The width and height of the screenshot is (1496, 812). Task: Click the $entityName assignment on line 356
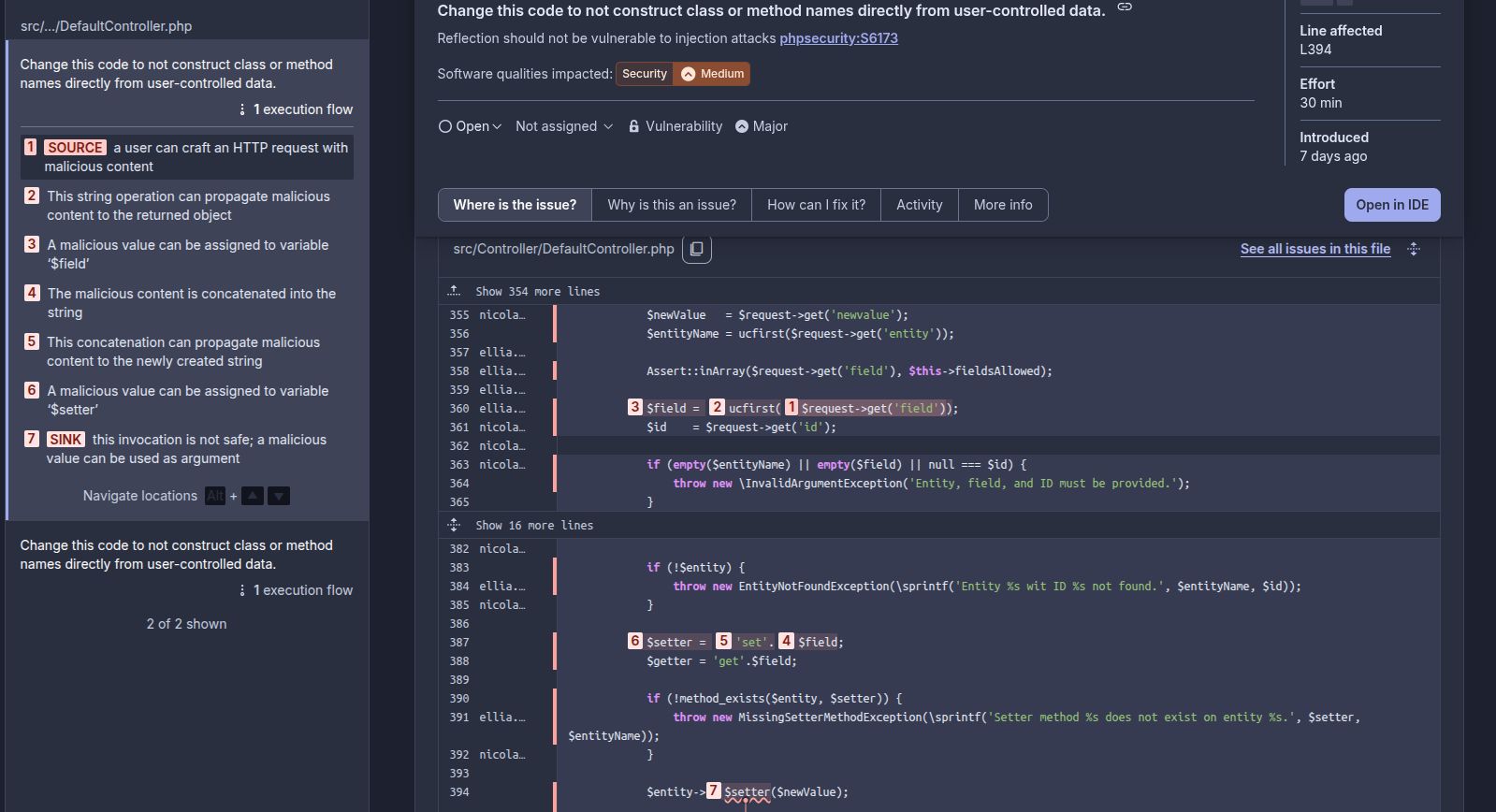pyautogui.click(x=801, y=334)
